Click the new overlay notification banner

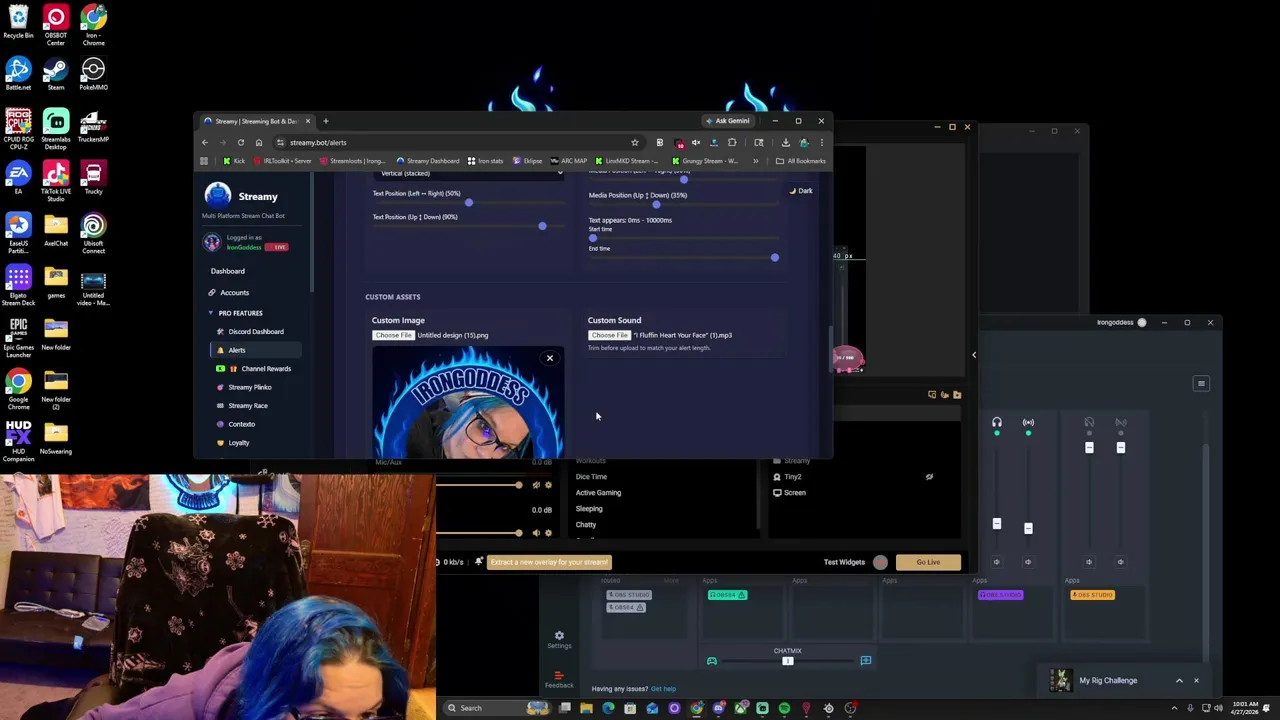pos(548,562)
